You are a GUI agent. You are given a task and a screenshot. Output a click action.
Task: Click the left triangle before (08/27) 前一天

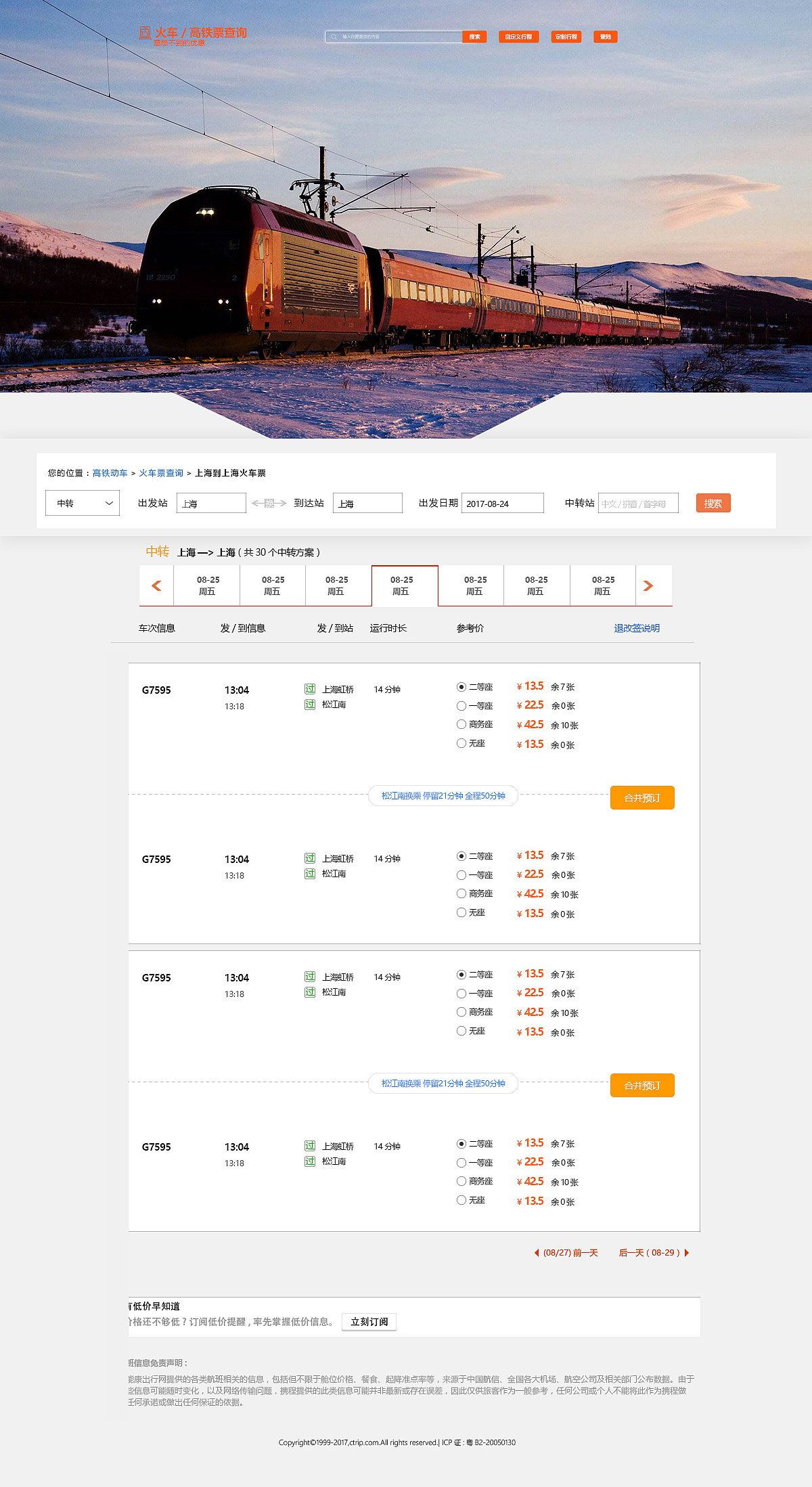point(537,1253)
